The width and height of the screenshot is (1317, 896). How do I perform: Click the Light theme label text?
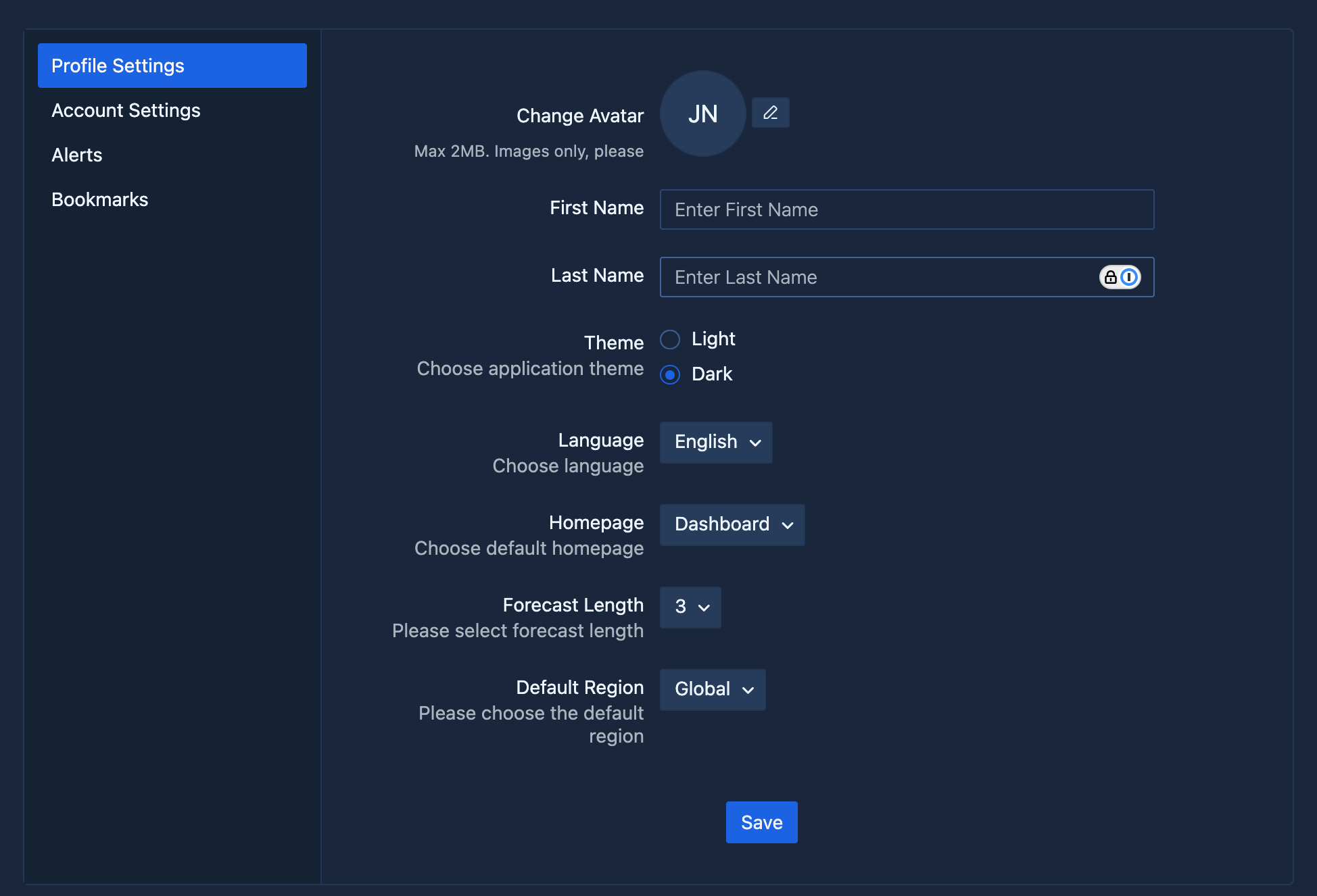[713, 339]
